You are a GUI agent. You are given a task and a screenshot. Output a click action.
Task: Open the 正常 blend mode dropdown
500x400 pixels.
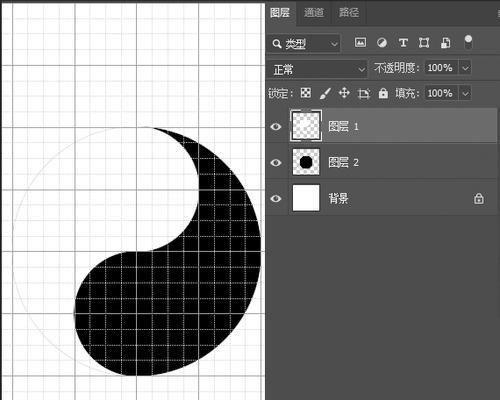point(317,69)
